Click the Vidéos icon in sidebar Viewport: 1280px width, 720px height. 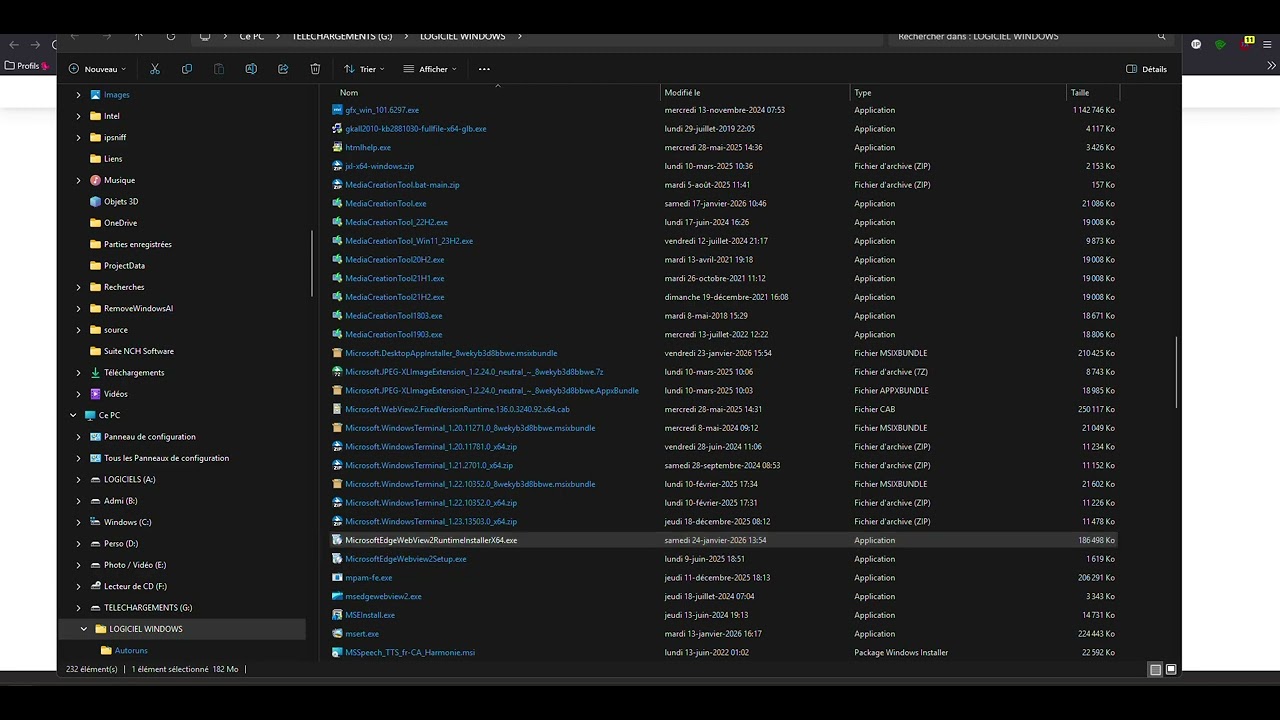point(95,394)
